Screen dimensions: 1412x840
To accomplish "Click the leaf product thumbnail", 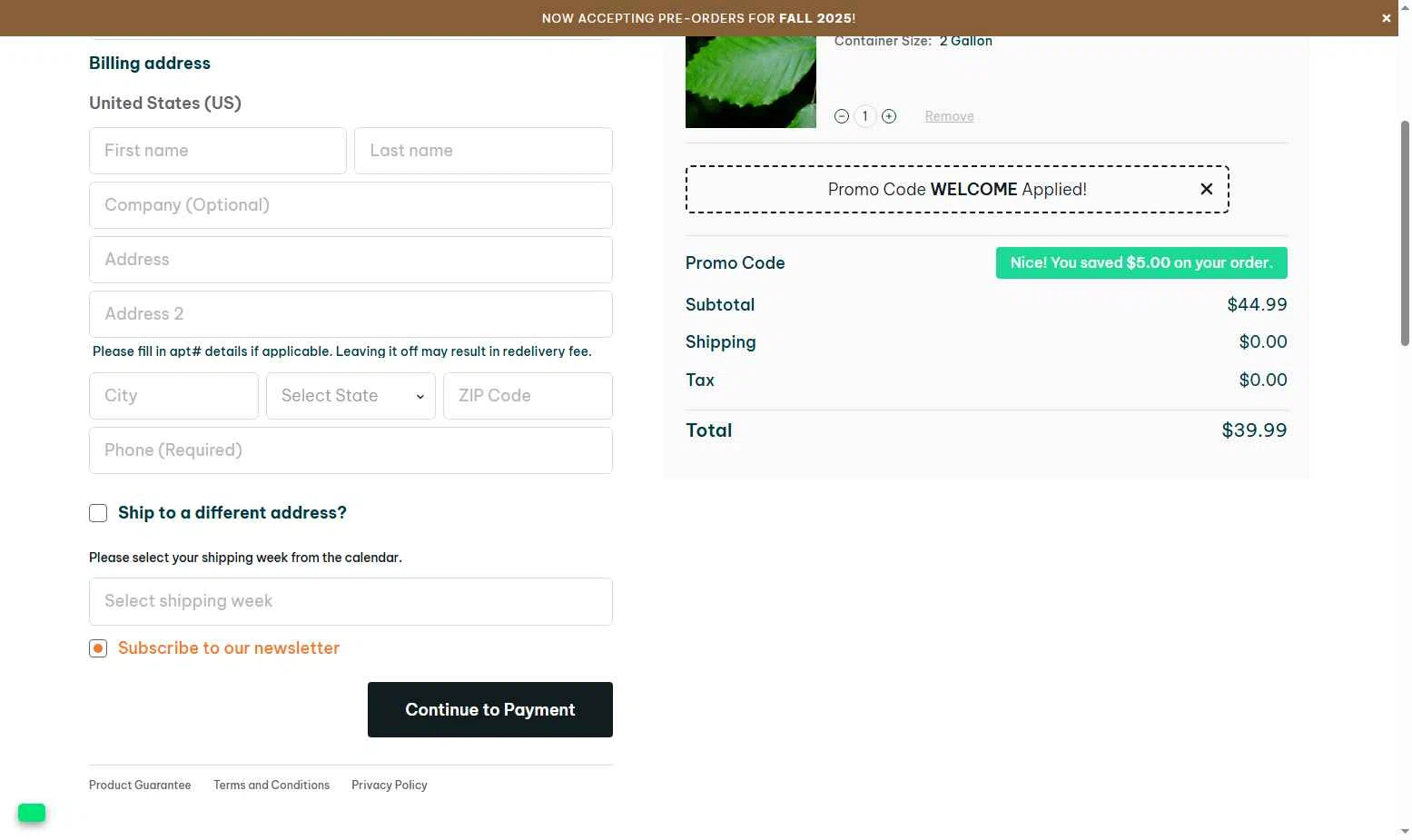I will [751, 82].
